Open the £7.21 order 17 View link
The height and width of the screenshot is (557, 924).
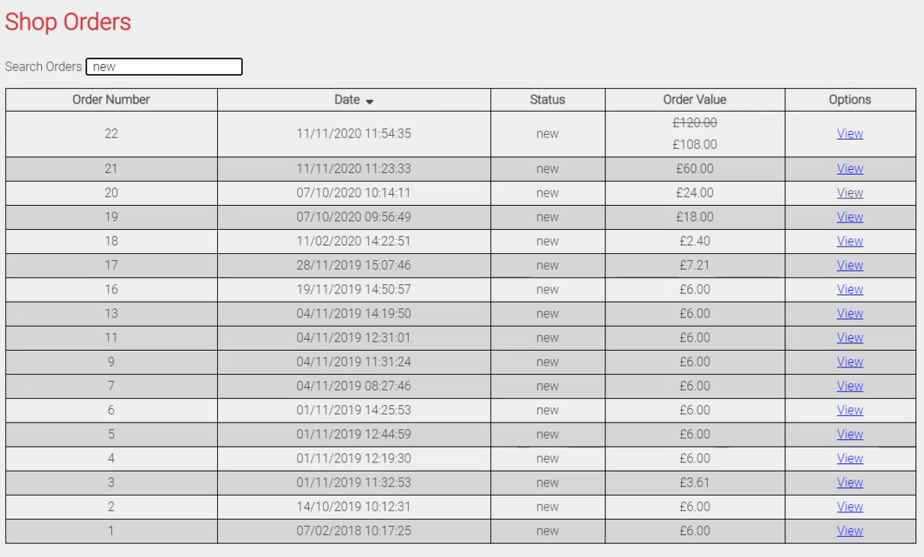(849, 265)
